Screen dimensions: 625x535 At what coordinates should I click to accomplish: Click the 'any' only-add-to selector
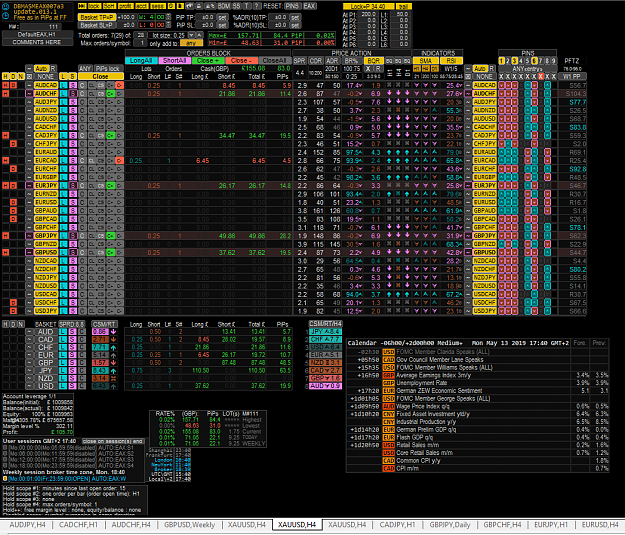click(191, 43)
